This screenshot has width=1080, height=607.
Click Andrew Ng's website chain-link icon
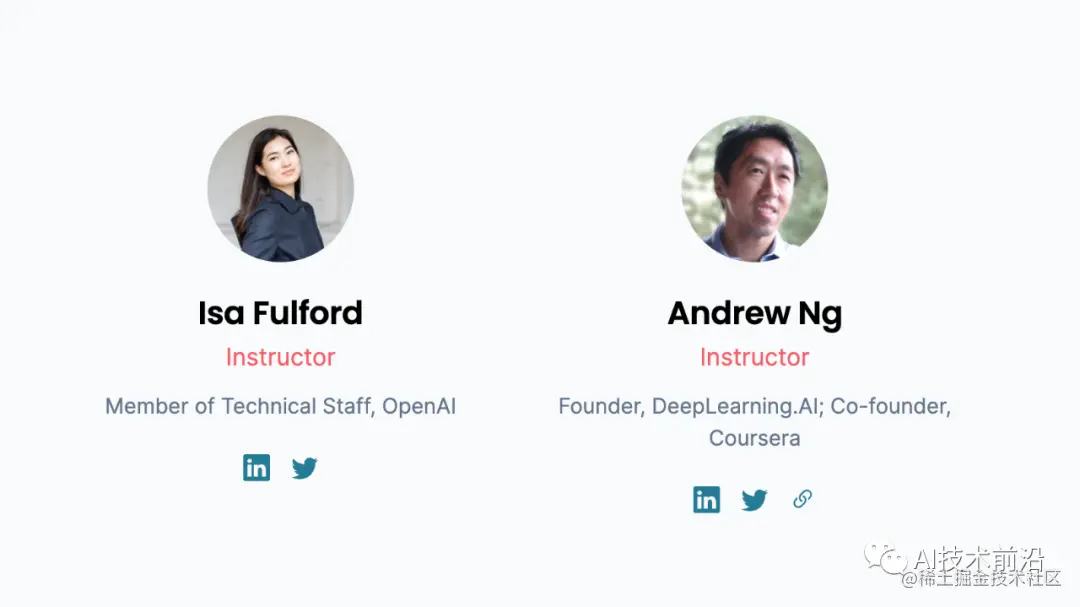(x=802, y=499)
